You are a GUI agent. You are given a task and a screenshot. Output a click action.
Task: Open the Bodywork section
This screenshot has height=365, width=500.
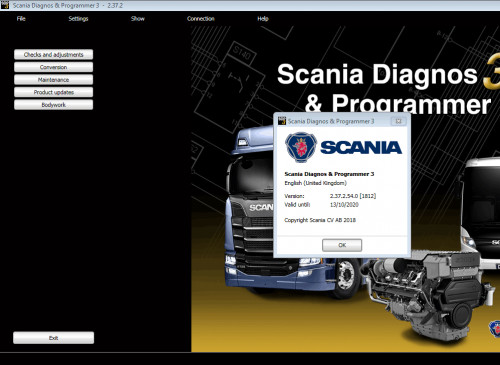(x=53, y=105)
